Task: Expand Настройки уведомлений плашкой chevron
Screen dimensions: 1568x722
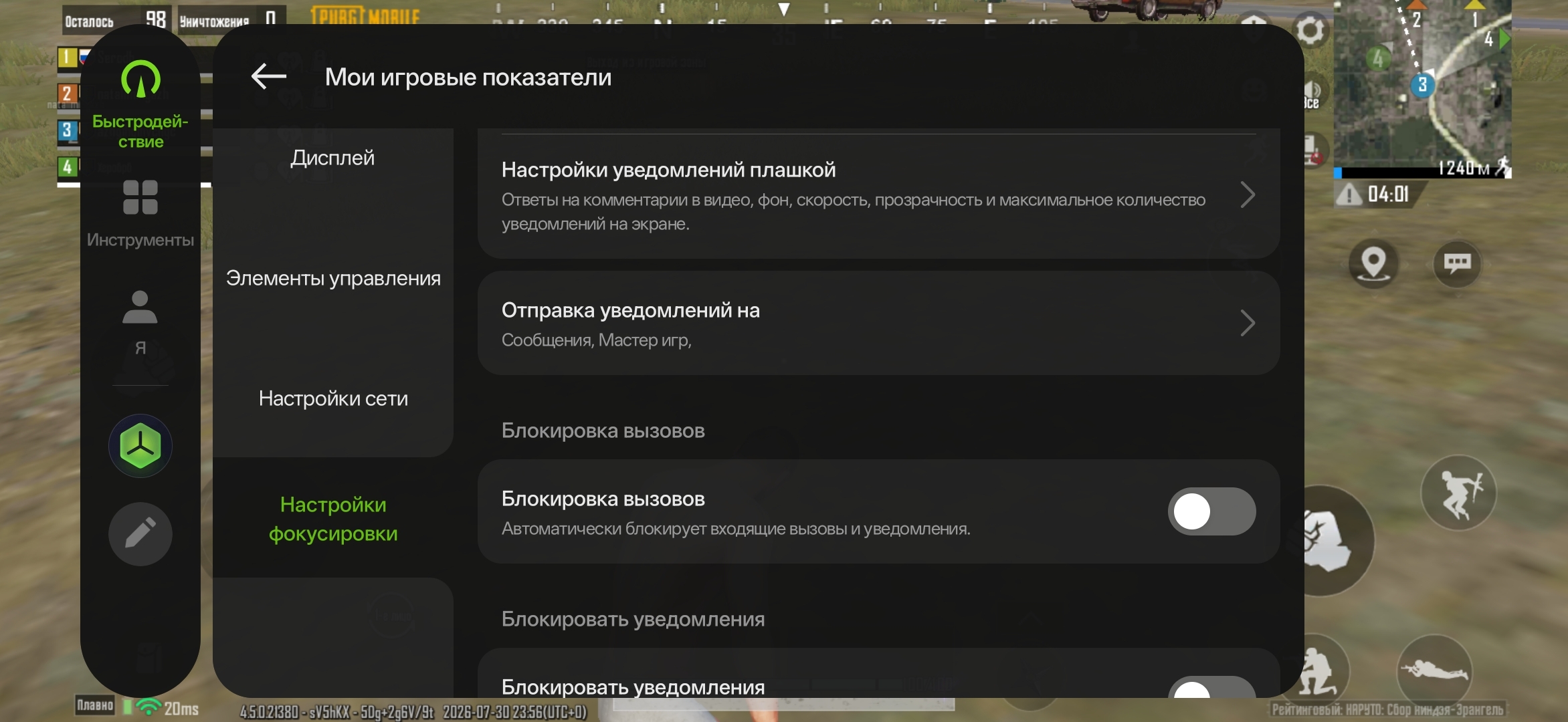Action: (x=1247, y=195)
